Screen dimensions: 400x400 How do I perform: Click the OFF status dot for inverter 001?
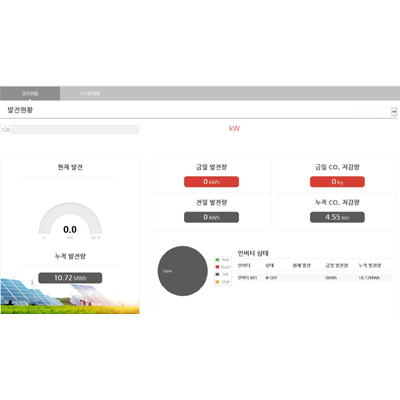point(267,278)
